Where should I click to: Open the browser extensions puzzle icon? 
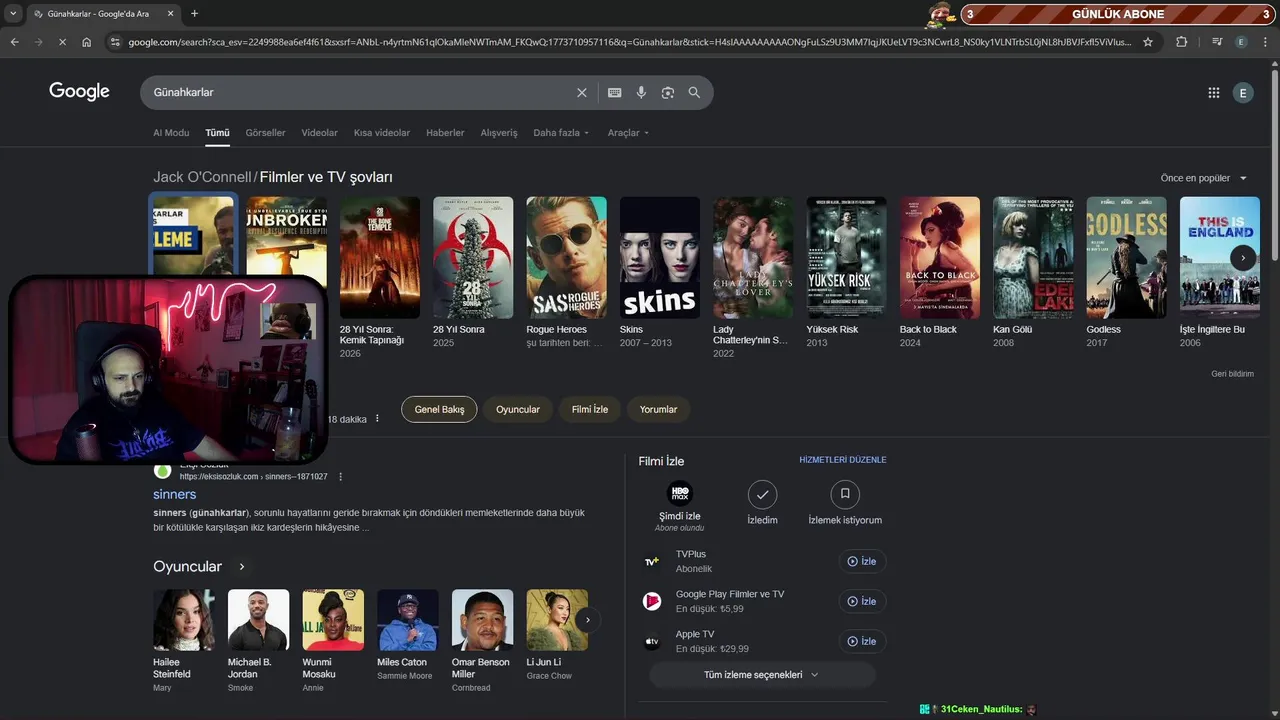pyautogui.click(x=1182, y=42)
